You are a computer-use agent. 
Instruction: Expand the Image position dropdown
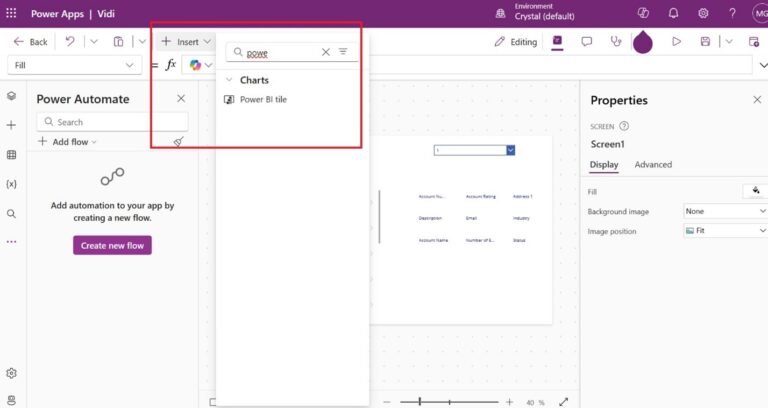coord(725,231)
